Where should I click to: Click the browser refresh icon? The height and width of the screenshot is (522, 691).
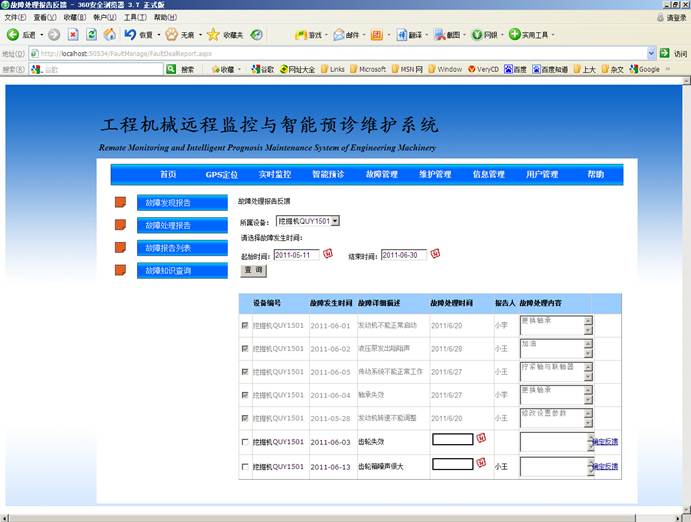pyautogui.click(x=93, y=35)
